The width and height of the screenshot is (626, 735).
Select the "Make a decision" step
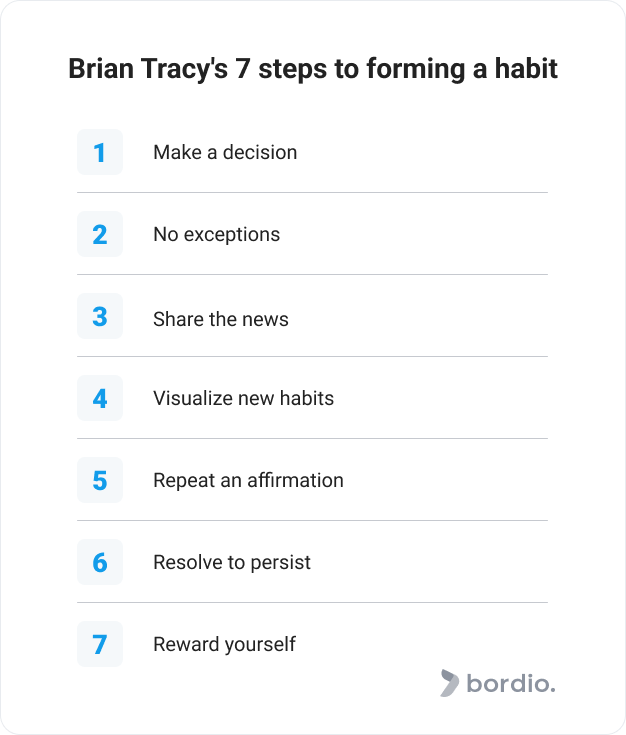pyautogui.click(x=225, y=152)
